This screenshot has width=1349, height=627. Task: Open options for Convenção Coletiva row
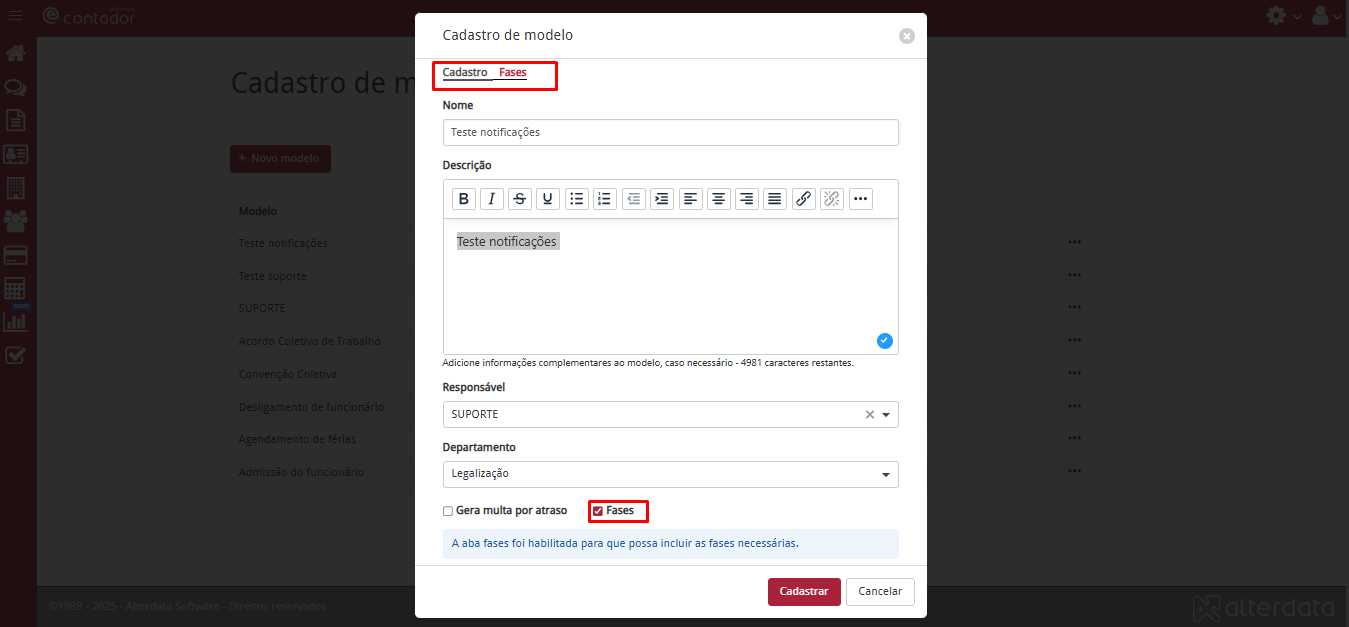[x=1075, y=373]
